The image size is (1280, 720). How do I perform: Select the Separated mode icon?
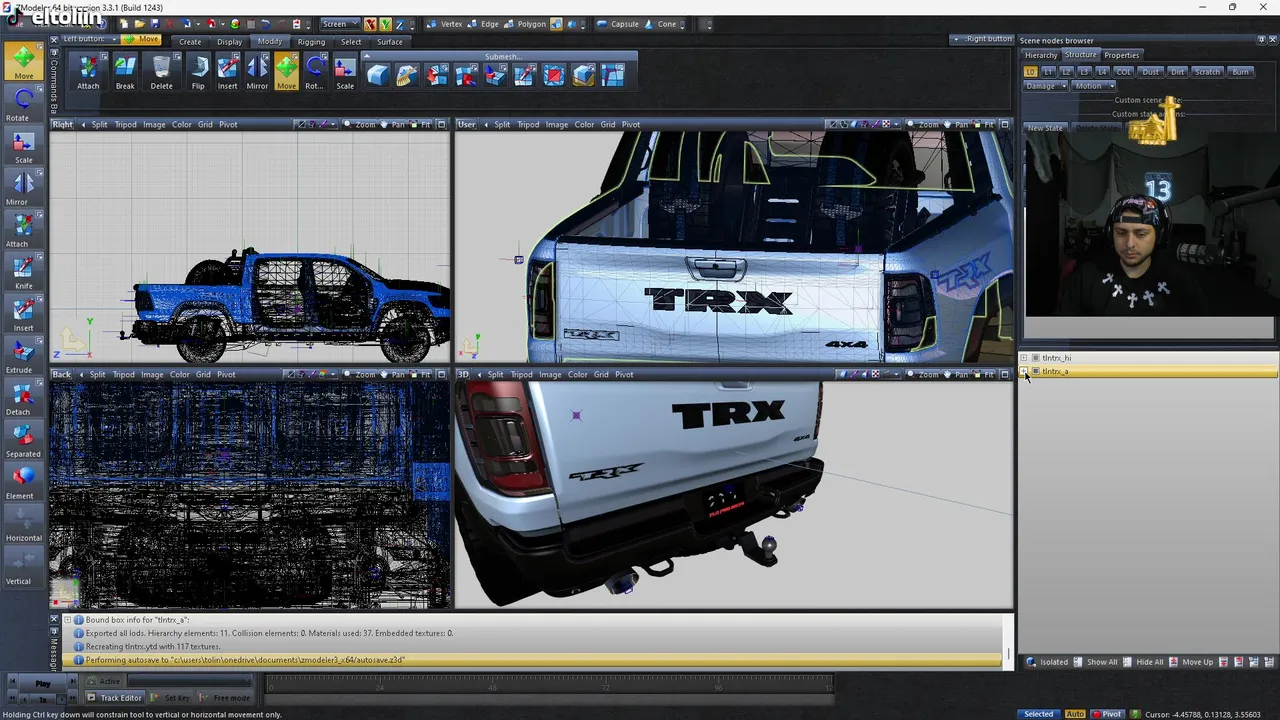pyautogui.click(x=23, y=439)
